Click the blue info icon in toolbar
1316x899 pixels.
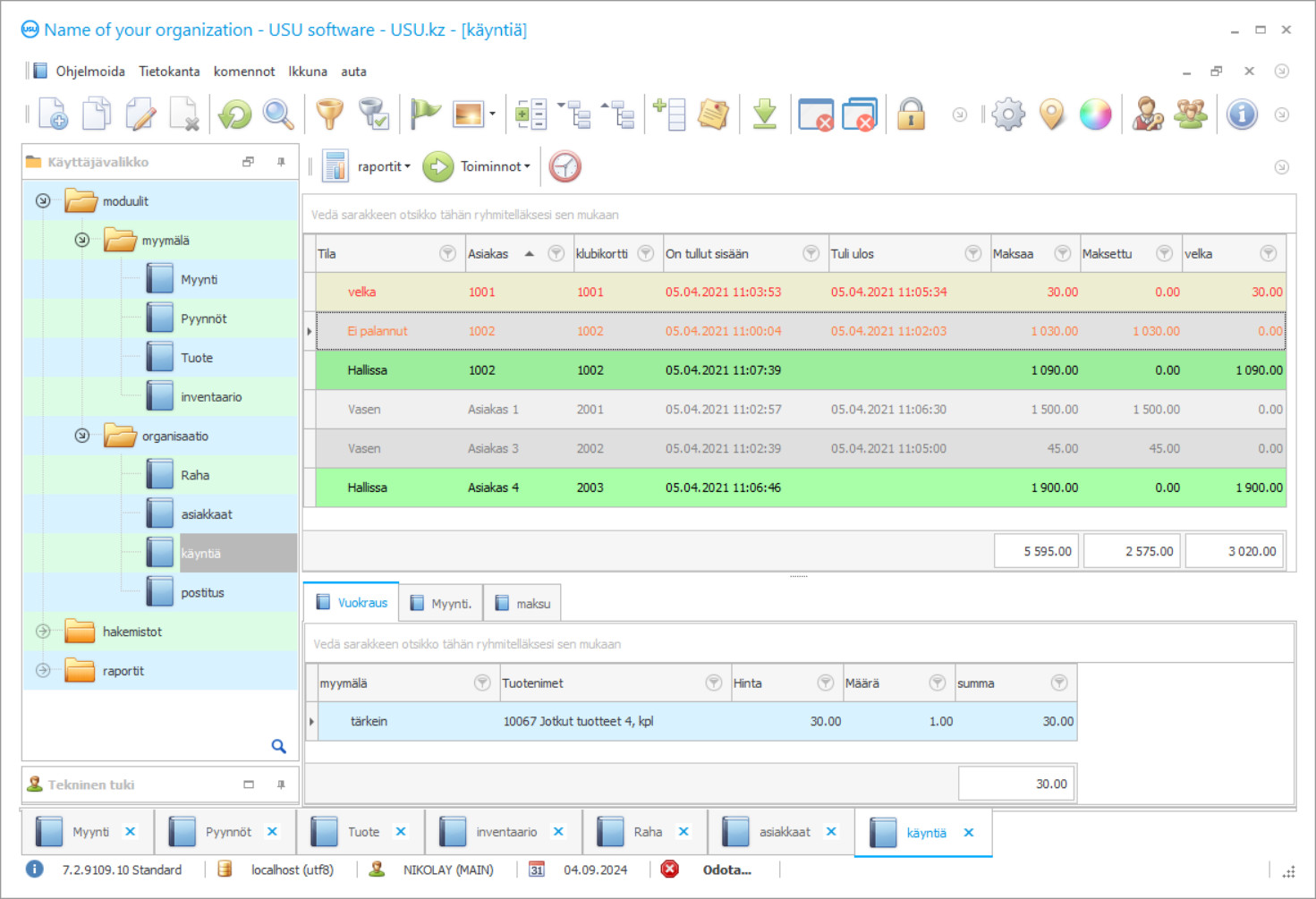click(1242, 114)
